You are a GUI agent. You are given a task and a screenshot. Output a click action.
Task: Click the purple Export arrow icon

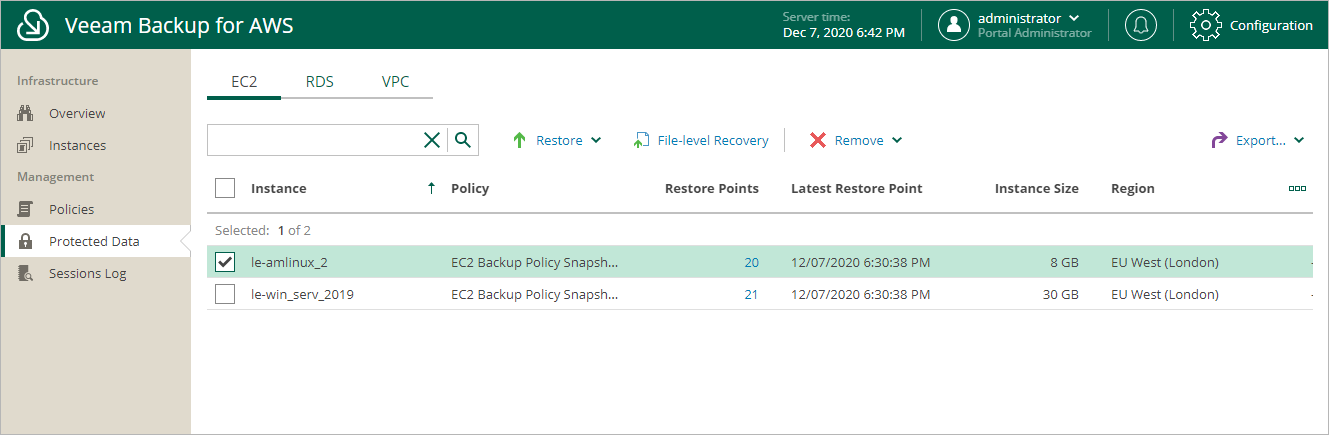(x=1219, y=141)
